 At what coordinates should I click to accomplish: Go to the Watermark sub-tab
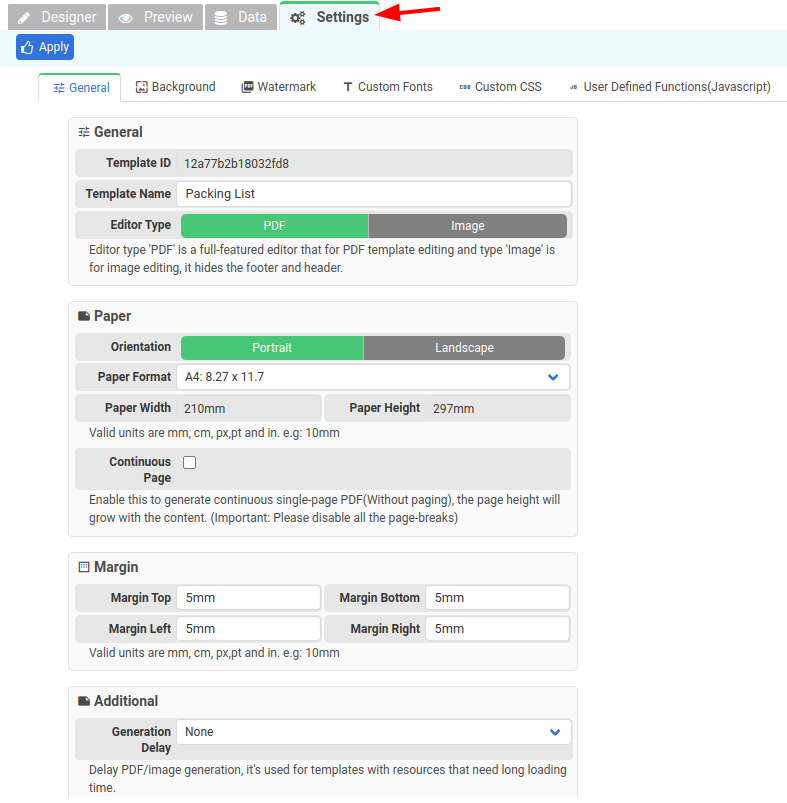[x=279, y=87]
